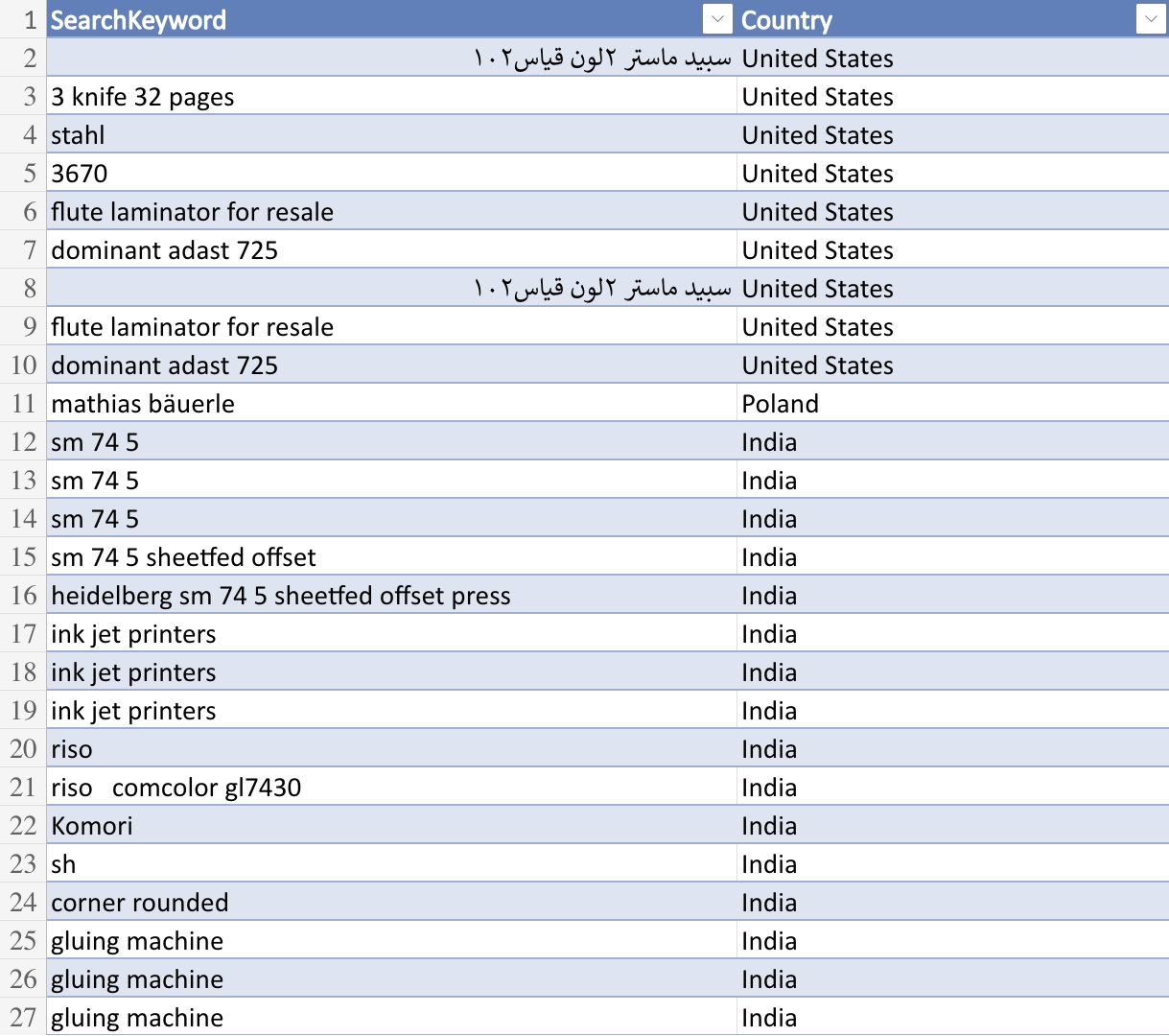1169x1036 pixels.
Task: Select the SearchKeyword header cell
Action: [x=391, y=19]
